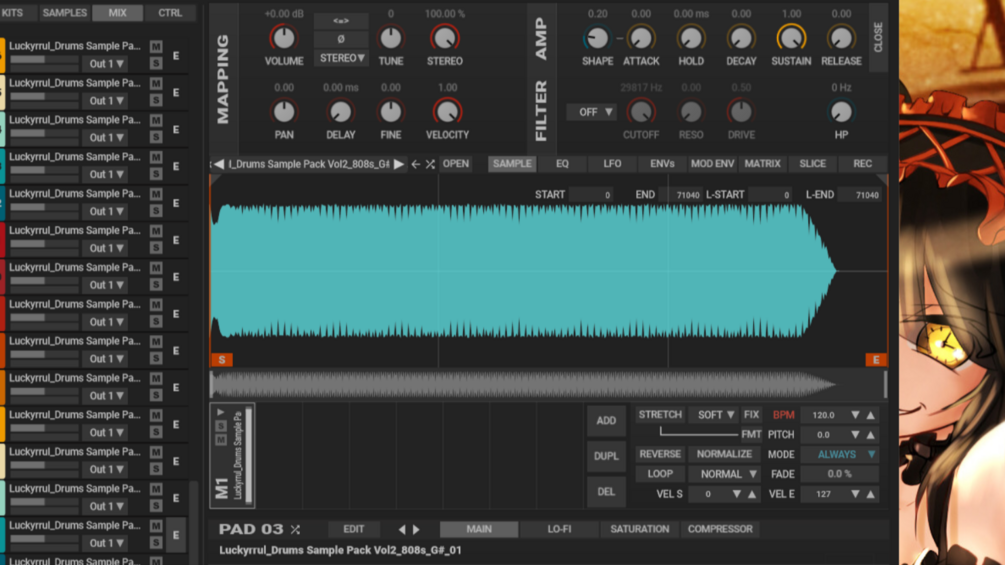Open first channel Out 1 output dropdown
This screenshot has height=565, width=1005.
[x=106, y=63]
